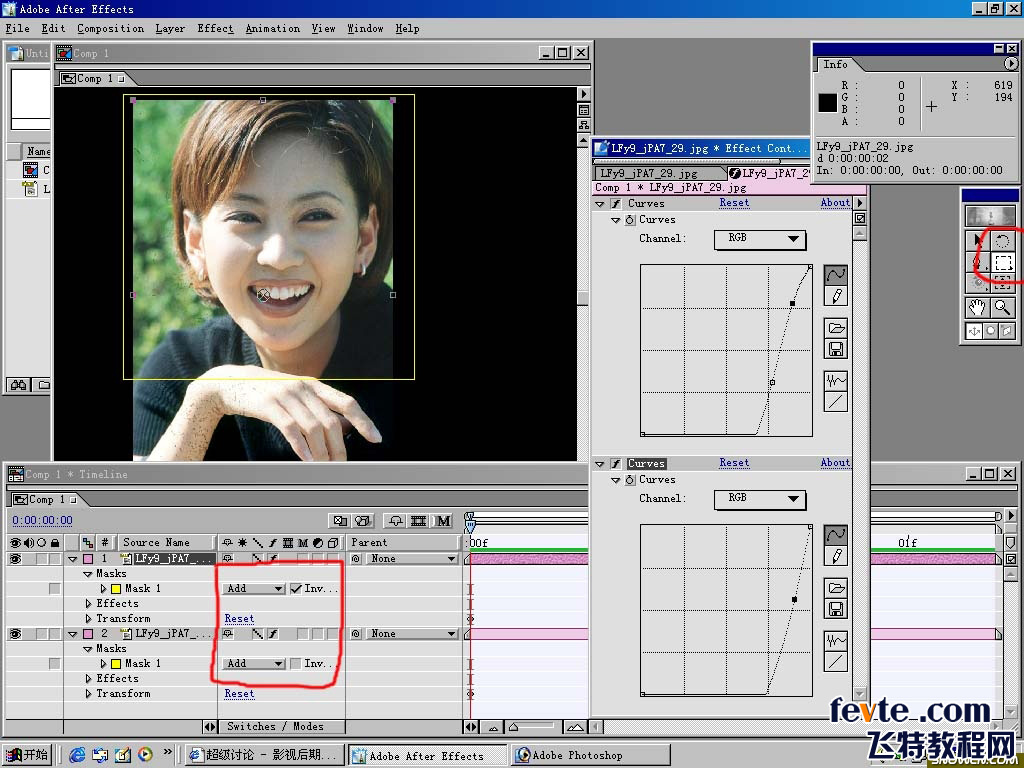Open the Layer menu

(170, 29)
